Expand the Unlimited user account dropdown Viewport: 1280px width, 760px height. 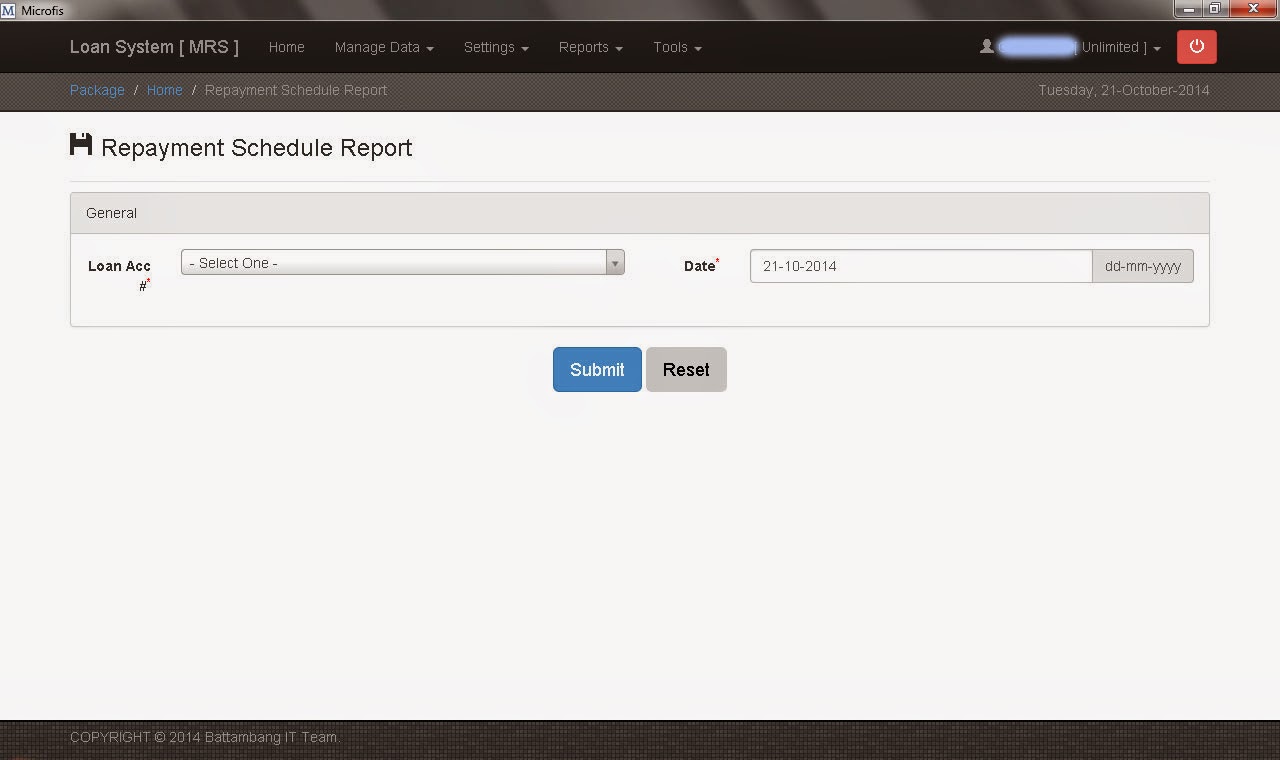1157,47
